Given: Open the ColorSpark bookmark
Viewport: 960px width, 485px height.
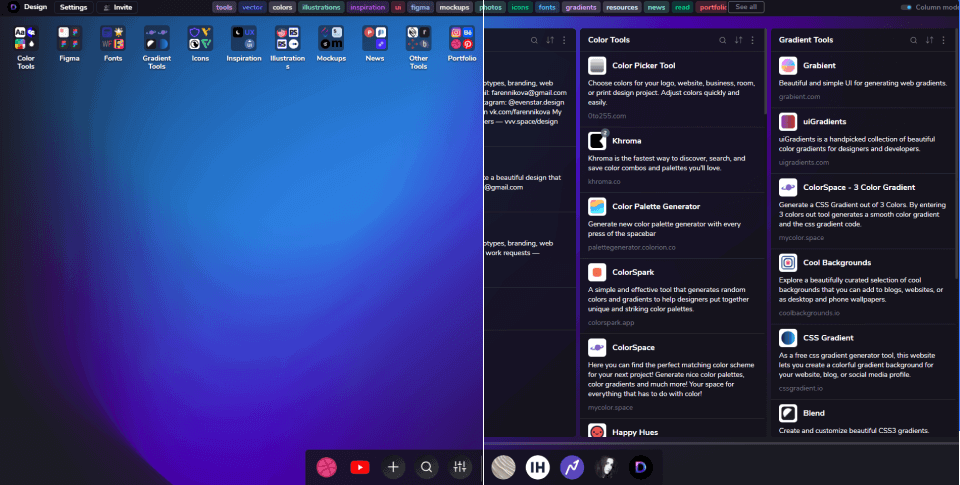Looking at the screenshot, I should [x=672, y=296].
